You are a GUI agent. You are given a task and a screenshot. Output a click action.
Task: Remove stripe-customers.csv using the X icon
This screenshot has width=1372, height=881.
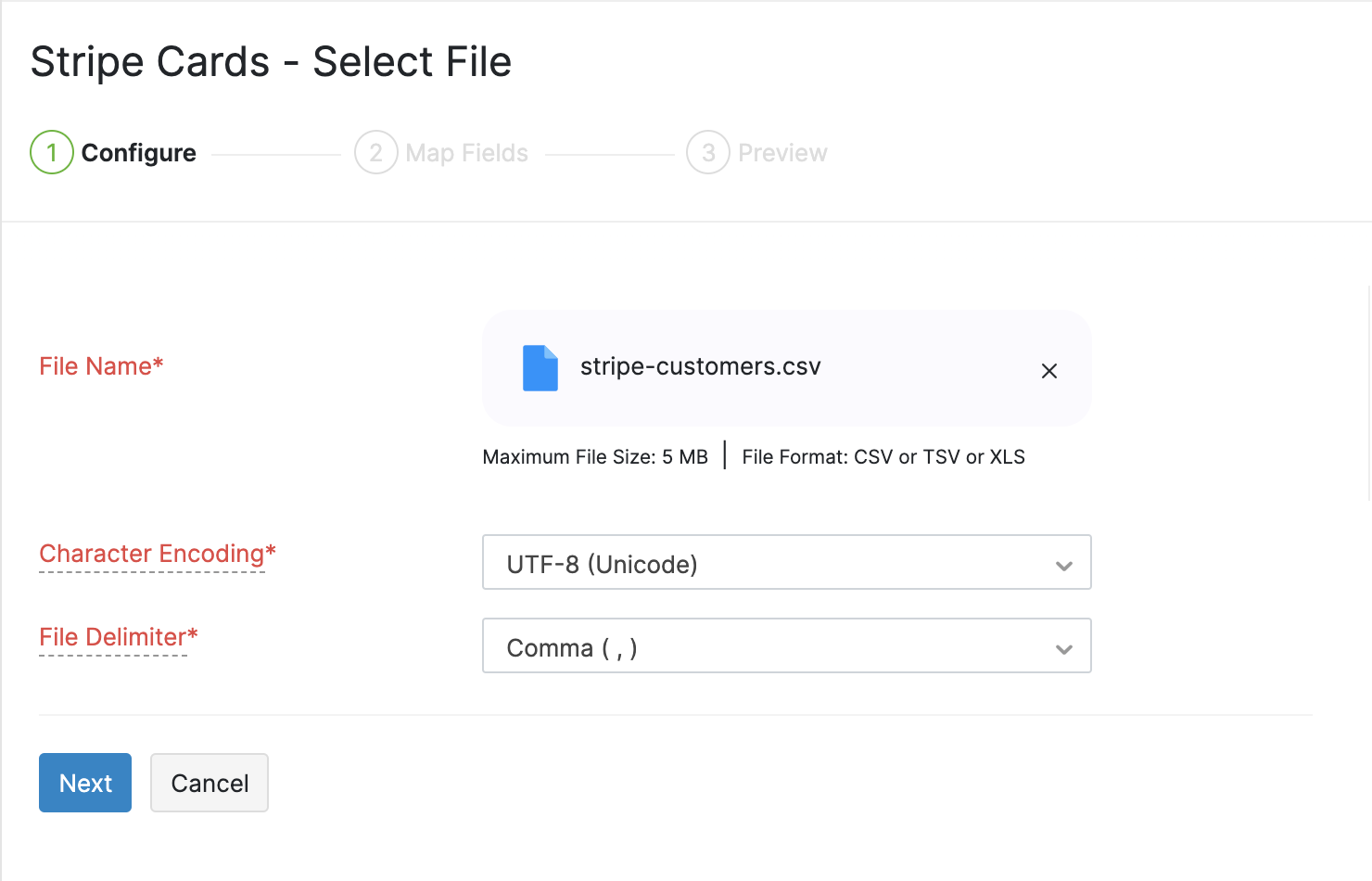coord(1048,370)
